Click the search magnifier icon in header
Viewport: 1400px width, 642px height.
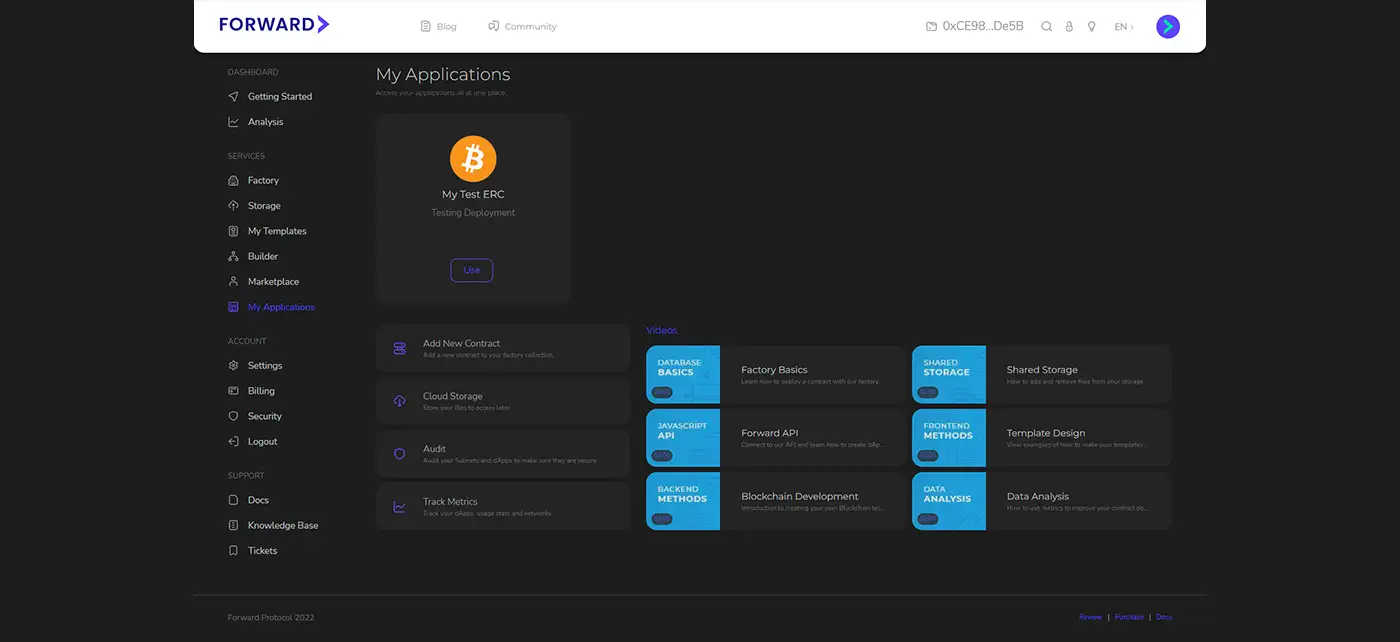(x=1046, y=27)
